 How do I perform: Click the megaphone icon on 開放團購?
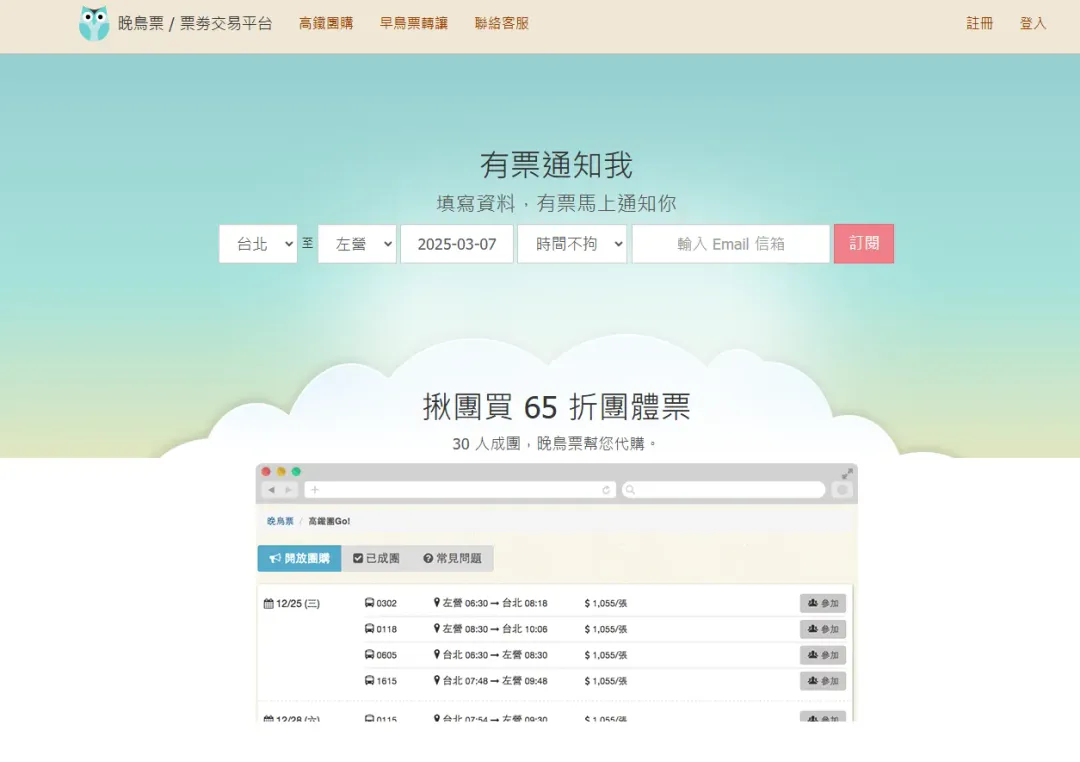pyautogui.click(x=275, y=558)
